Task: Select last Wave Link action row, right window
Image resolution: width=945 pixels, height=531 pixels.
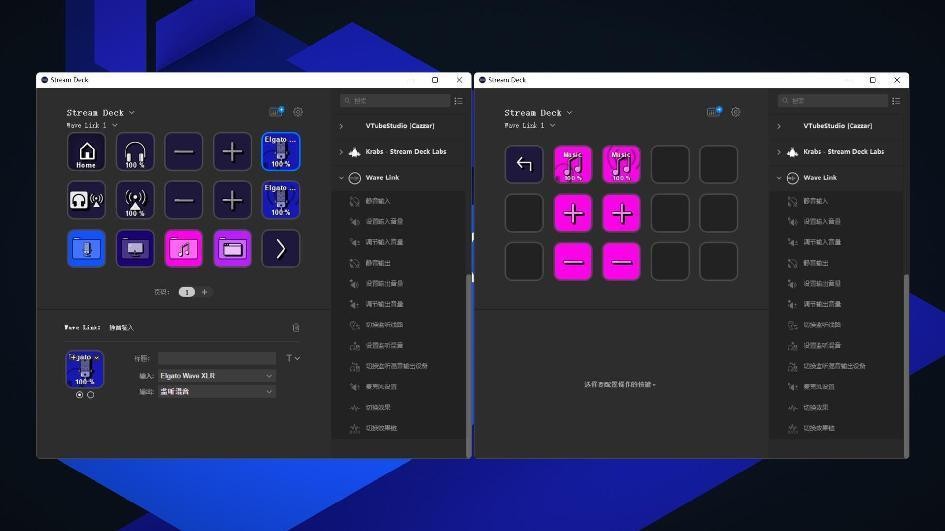Action: [837, 428]
